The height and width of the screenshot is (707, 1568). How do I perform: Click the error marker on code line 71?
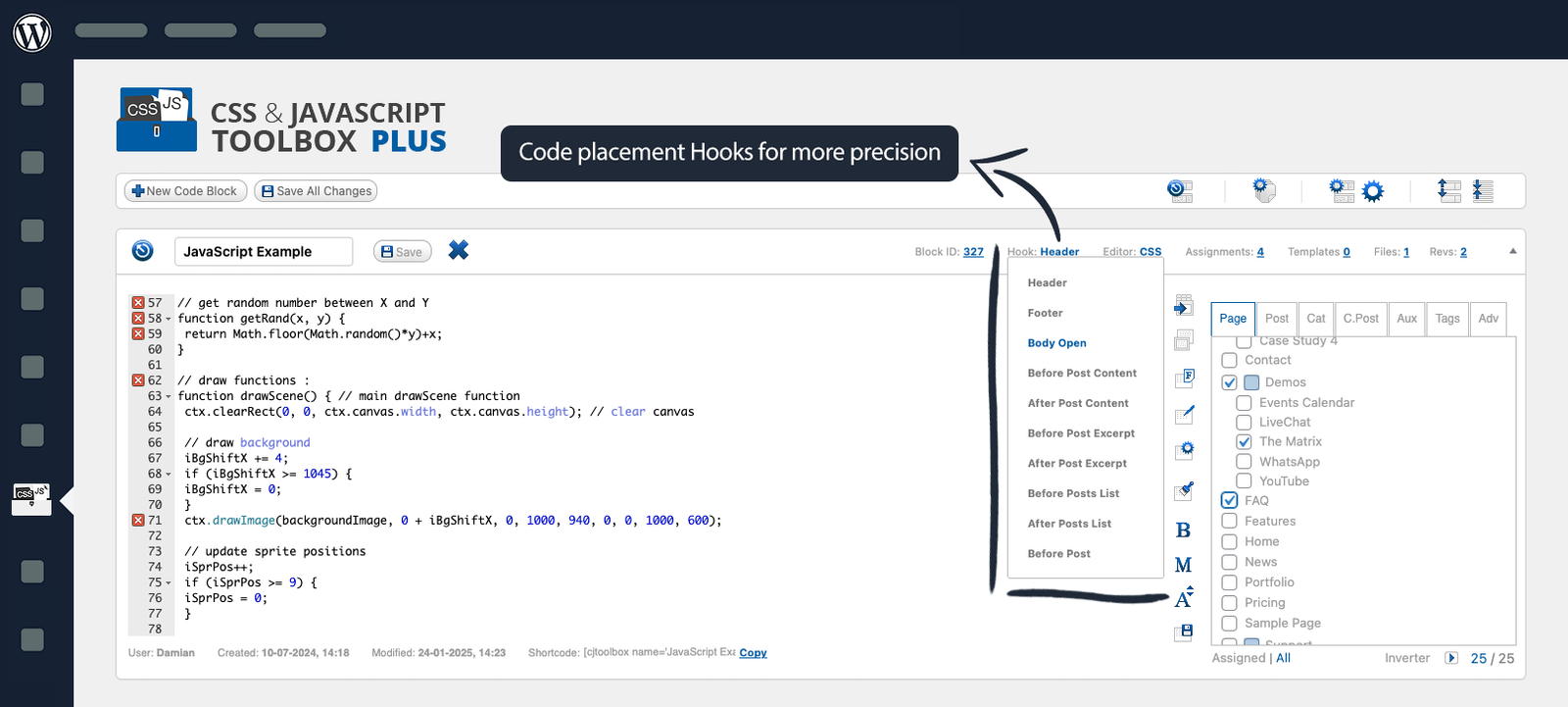(x=138, y=521)
